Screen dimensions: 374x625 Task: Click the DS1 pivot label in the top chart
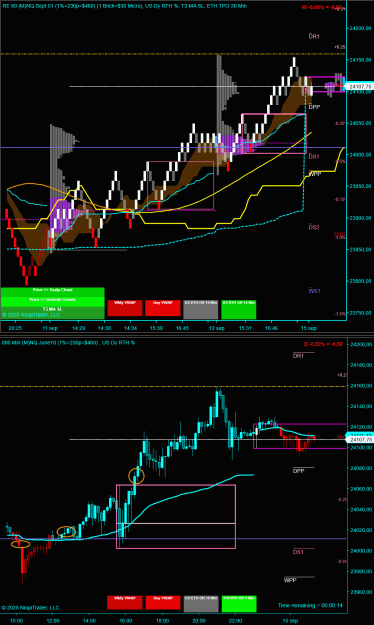point(314,157)
